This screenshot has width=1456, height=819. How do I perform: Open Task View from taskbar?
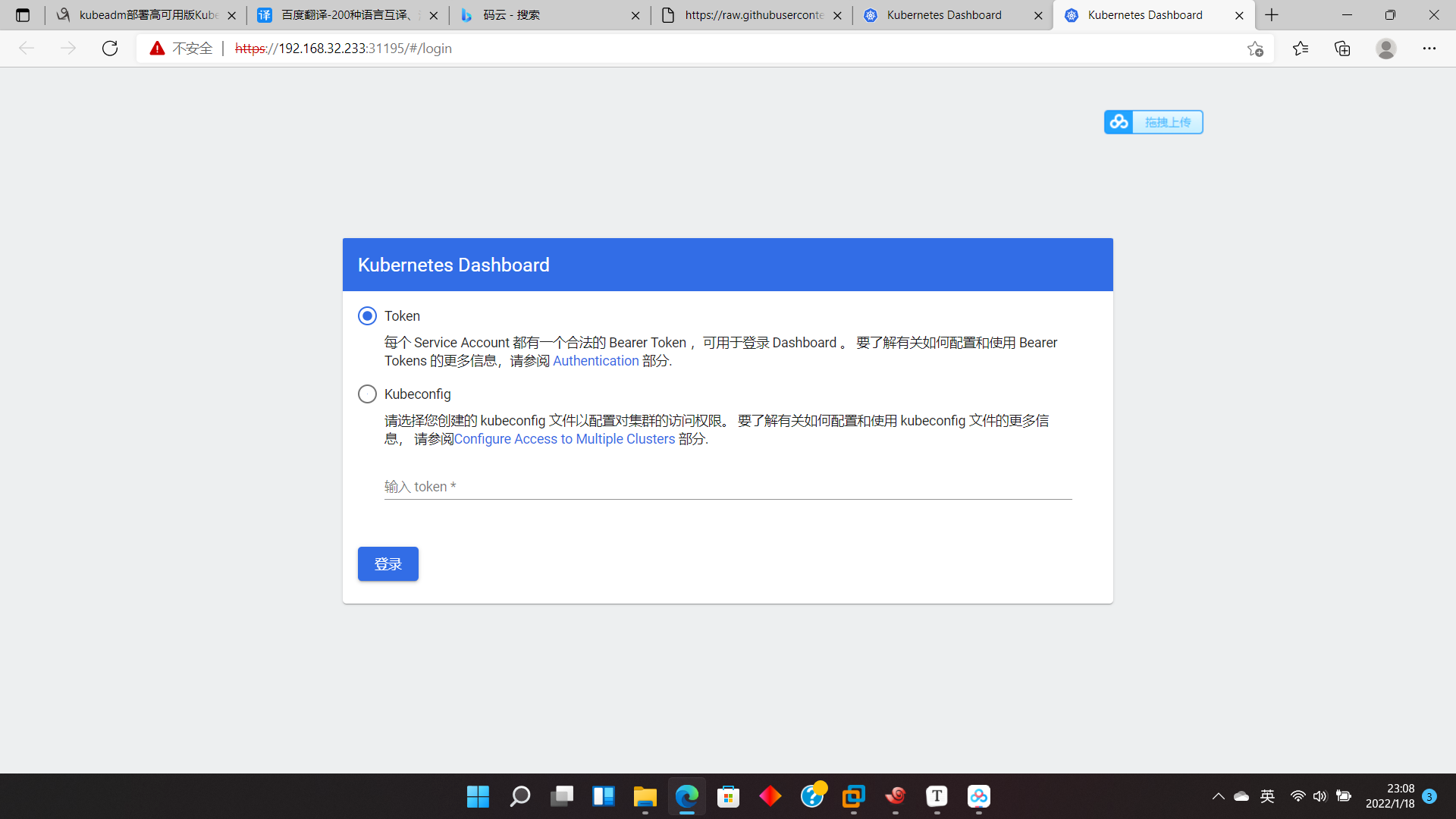[561, 796]
